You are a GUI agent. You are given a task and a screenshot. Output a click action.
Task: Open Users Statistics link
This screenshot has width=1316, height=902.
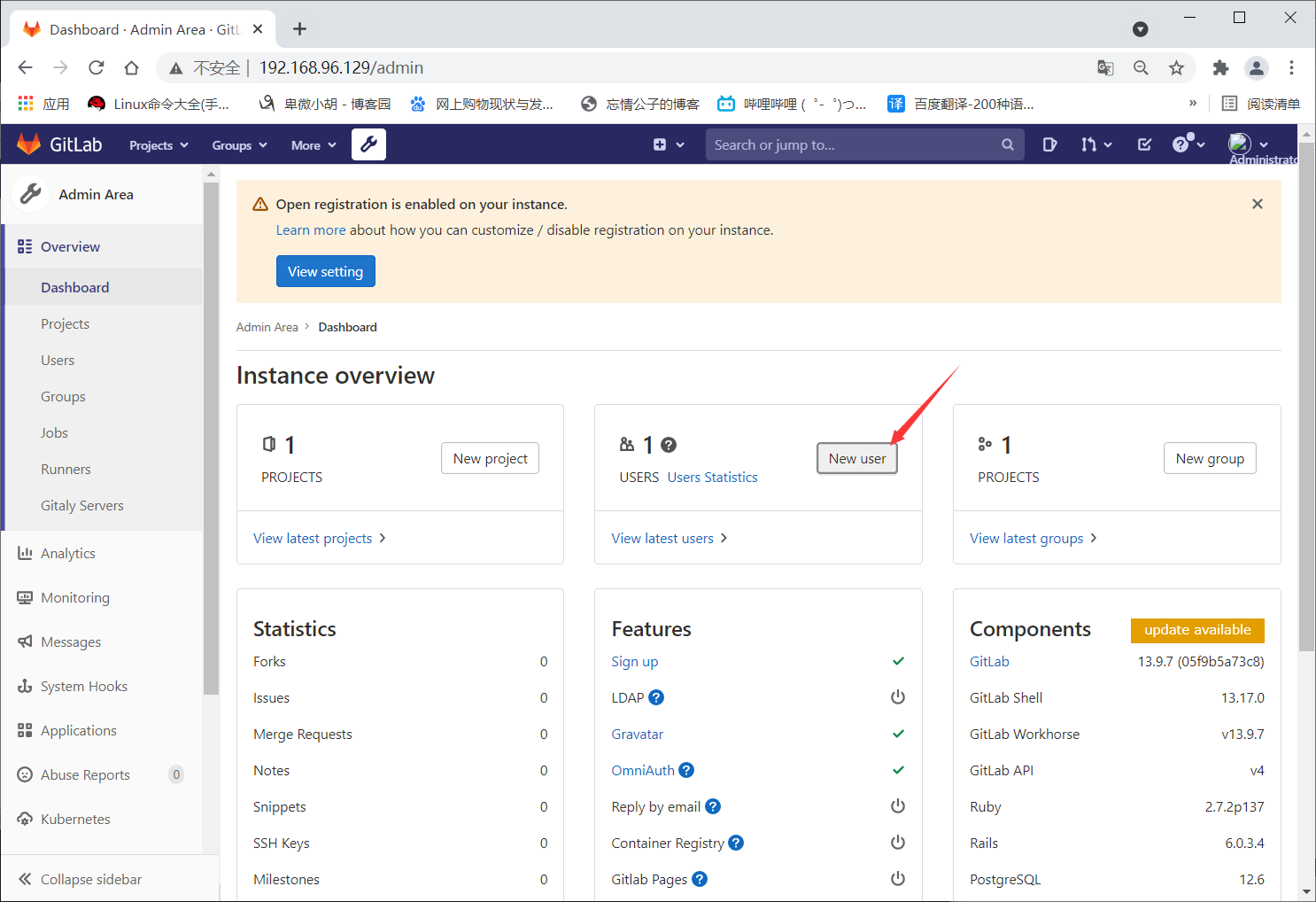click(712, 477)
